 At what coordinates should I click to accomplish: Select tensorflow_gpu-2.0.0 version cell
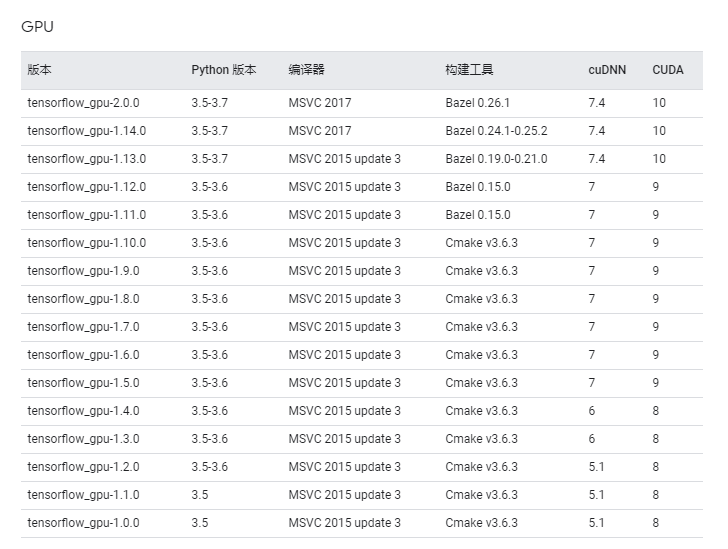tap(84, 103)
